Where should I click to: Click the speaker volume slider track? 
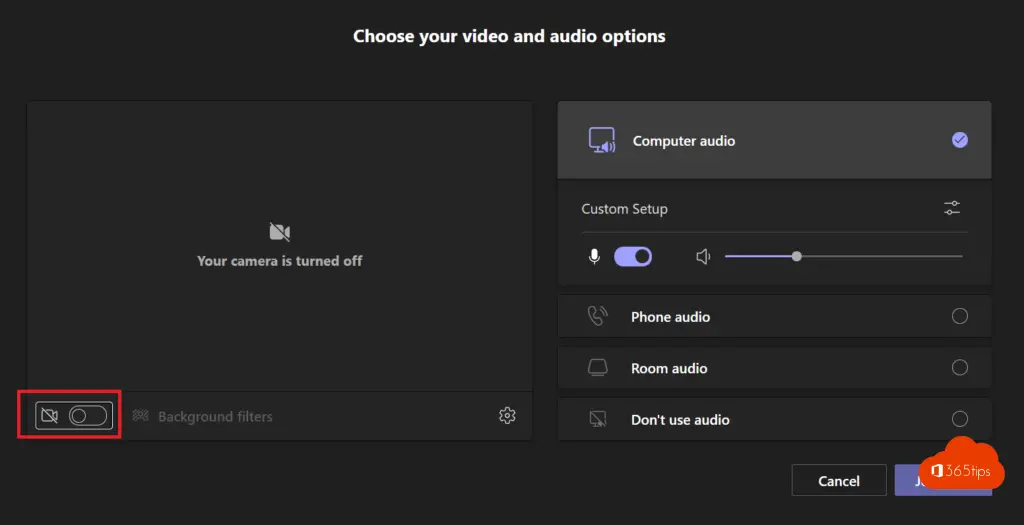[880, 257]
